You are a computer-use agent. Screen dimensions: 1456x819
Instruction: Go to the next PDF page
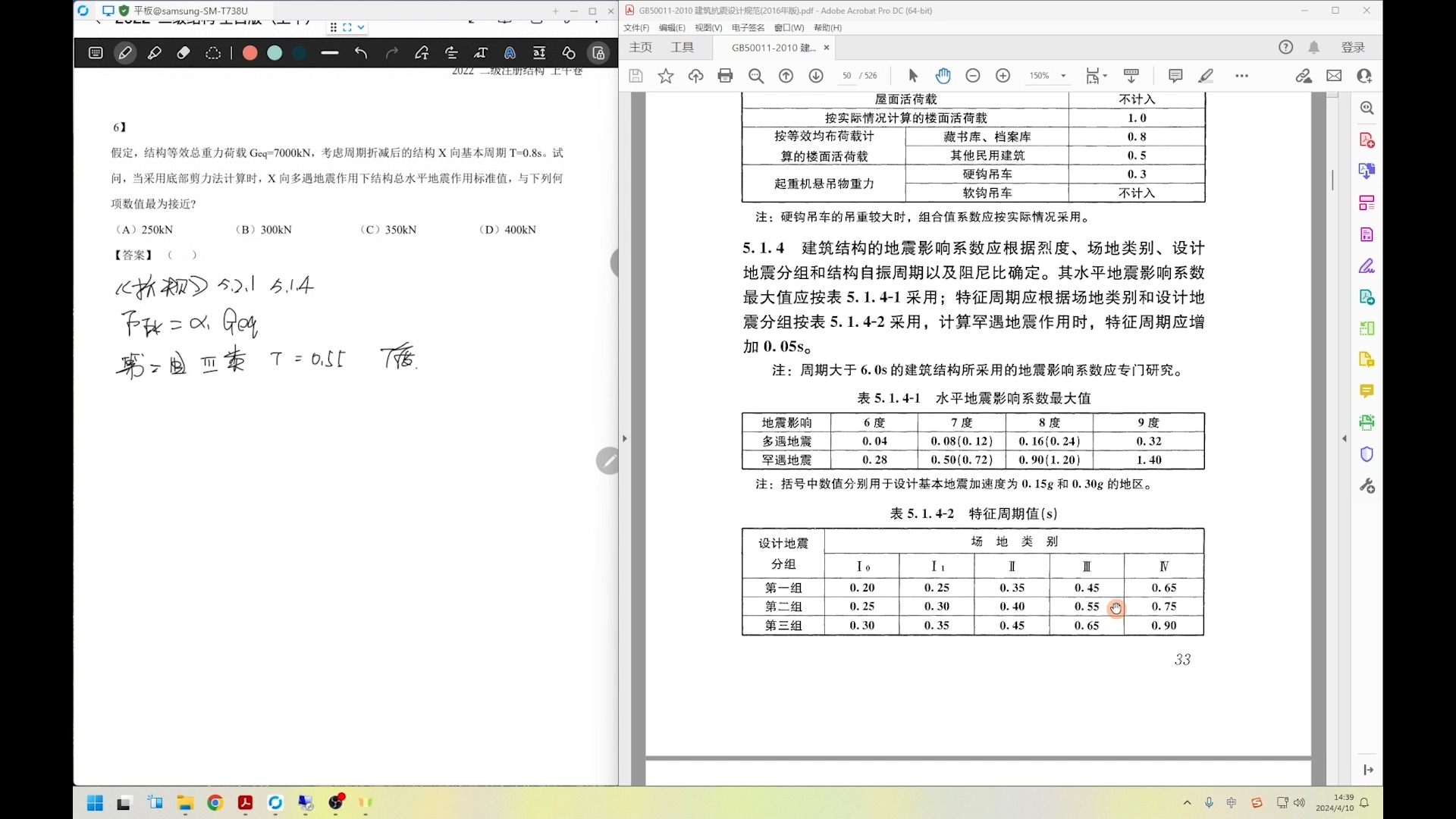(x=816, y=76)
